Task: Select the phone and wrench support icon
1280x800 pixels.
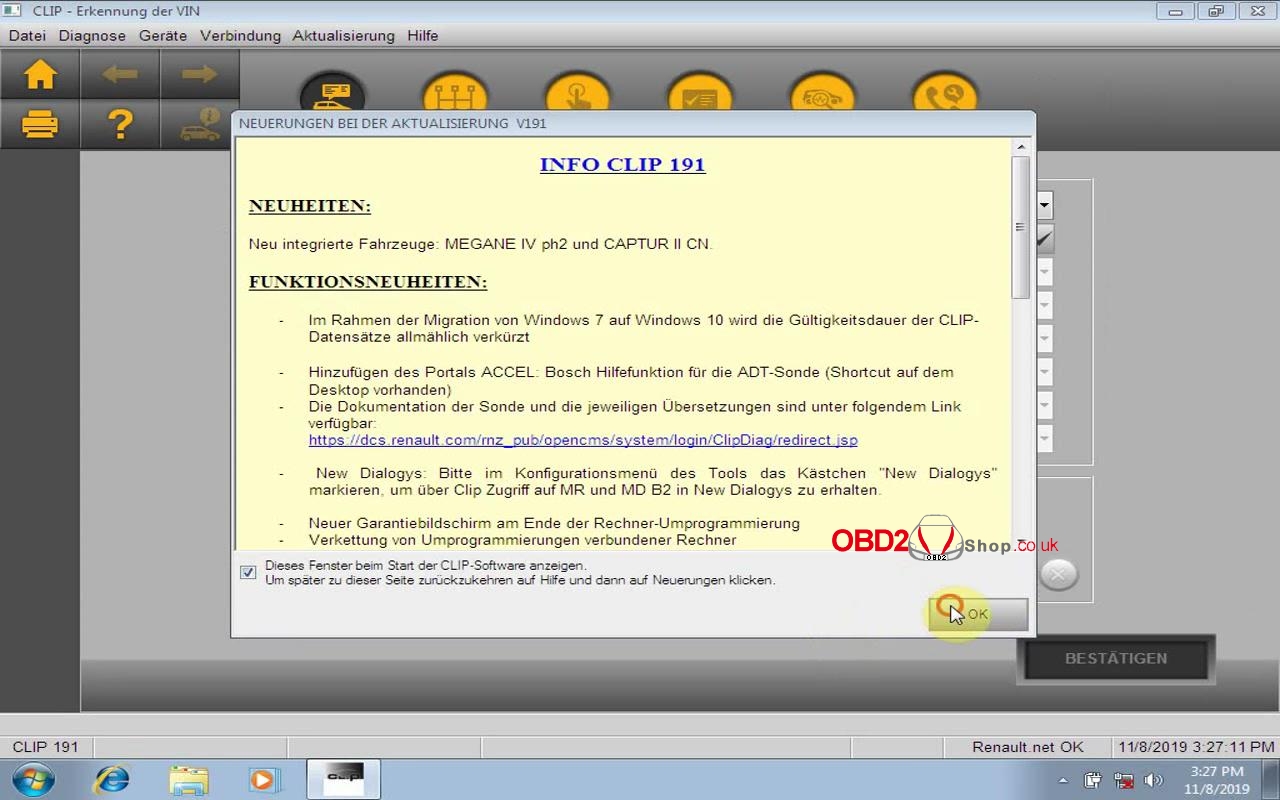Action: [x=945, y=97]
